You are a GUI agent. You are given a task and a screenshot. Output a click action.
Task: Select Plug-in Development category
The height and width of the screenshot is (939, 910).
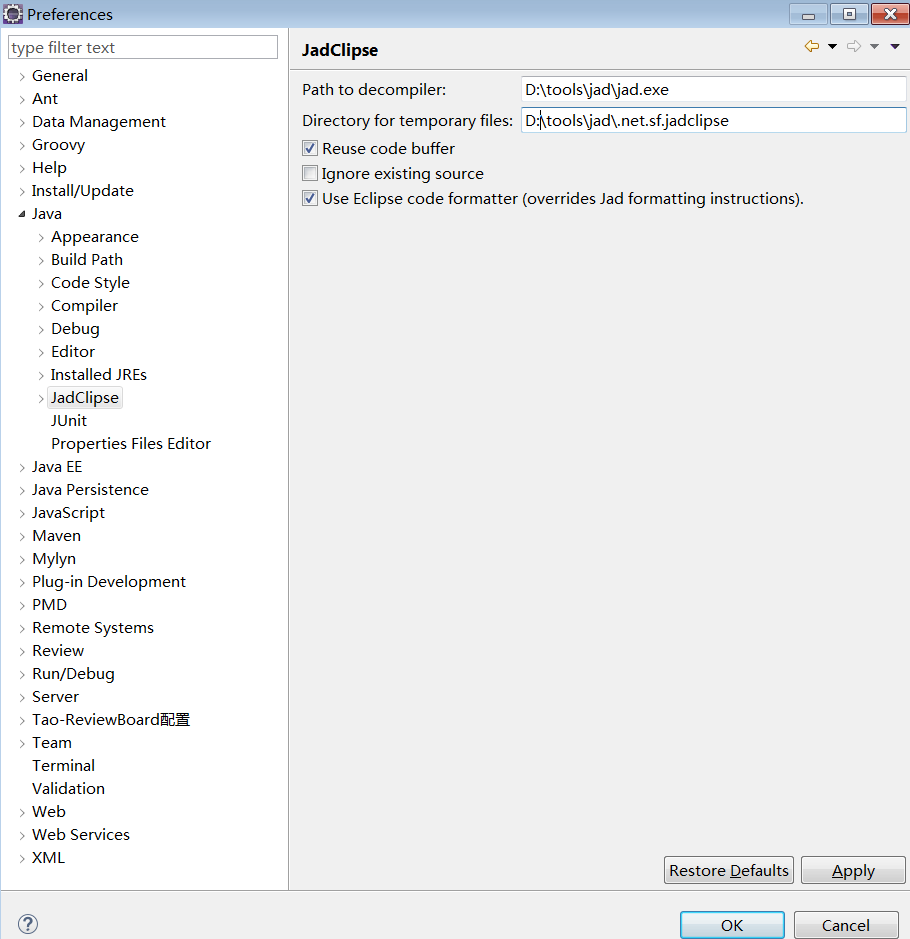(x=109, y=581)
